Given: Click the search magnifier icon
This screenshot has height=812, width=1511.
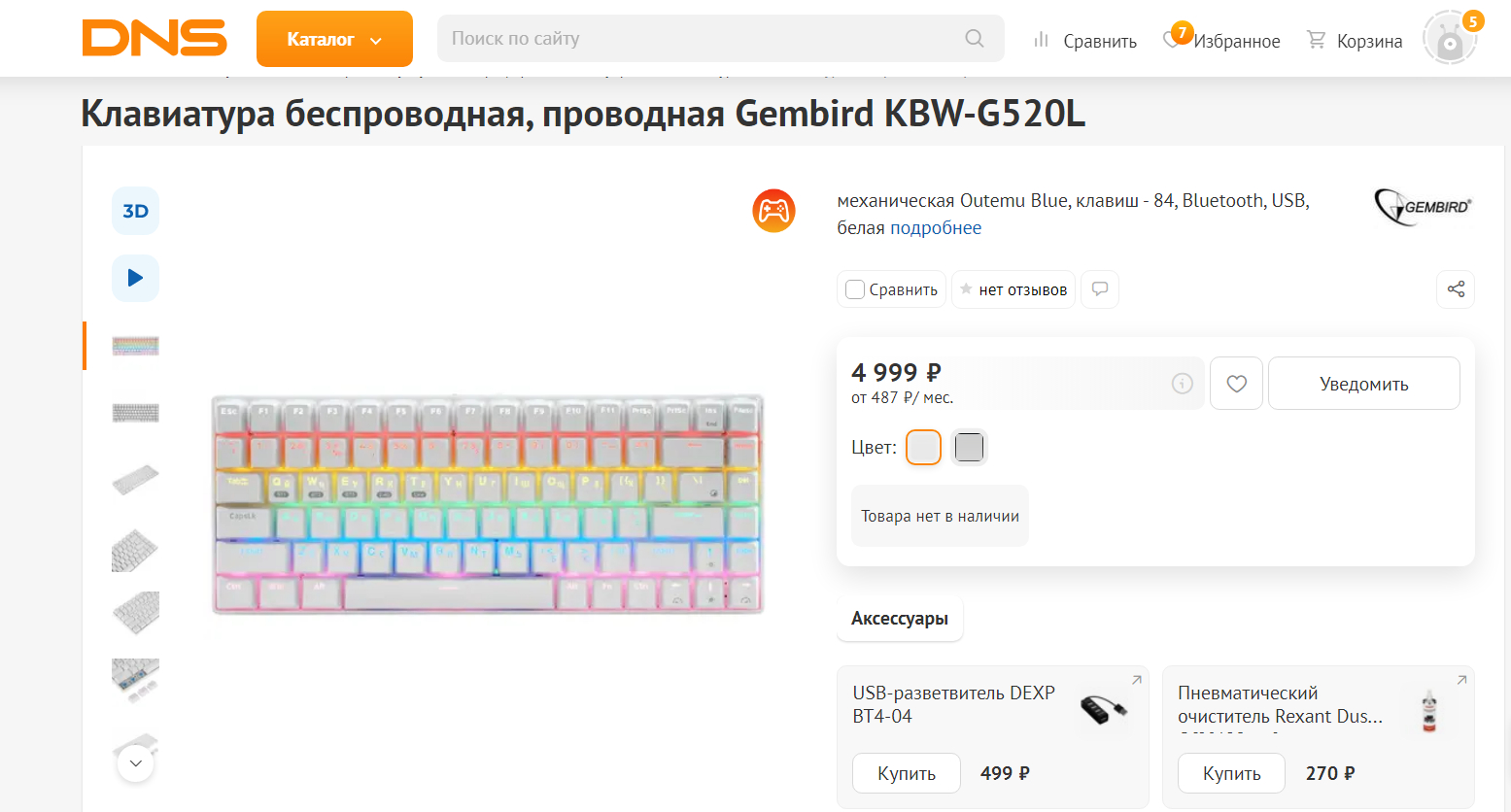Looking at the screenshot, I should (974, 39).
